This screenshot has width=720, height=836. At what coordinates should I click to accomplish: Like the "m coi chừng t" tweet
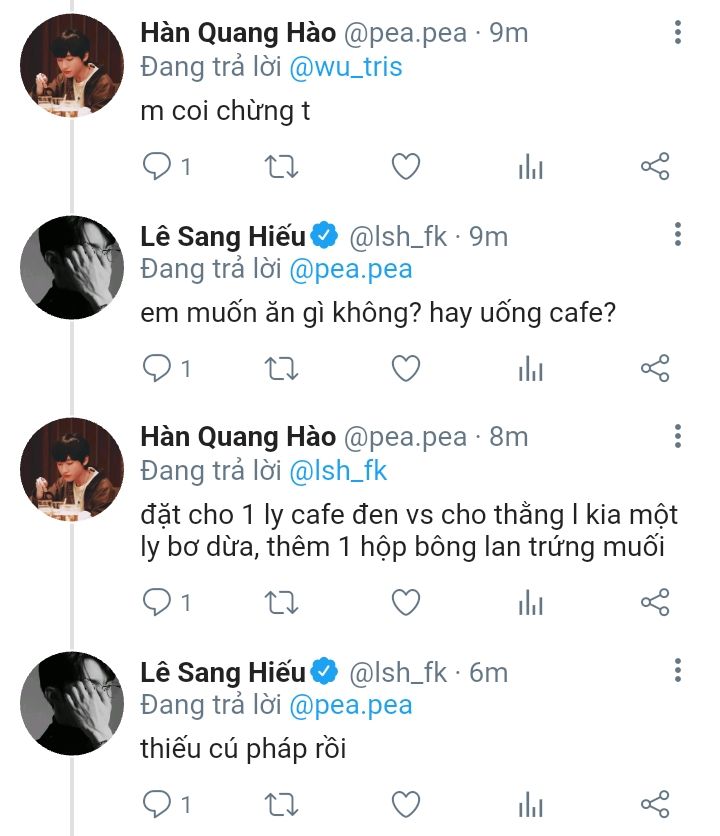pyautogui.click(x=405, y=166)
